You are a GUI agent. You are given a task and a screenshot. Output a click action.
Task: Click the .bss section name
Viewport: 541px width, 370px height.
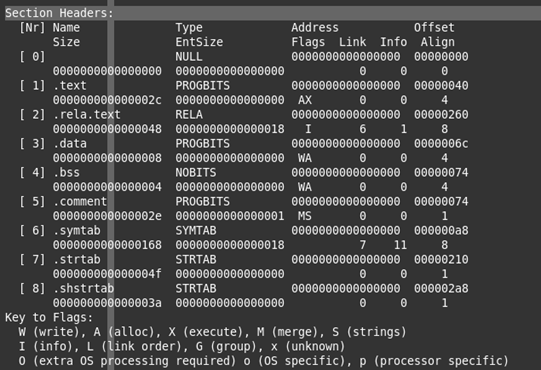(66, 173)
